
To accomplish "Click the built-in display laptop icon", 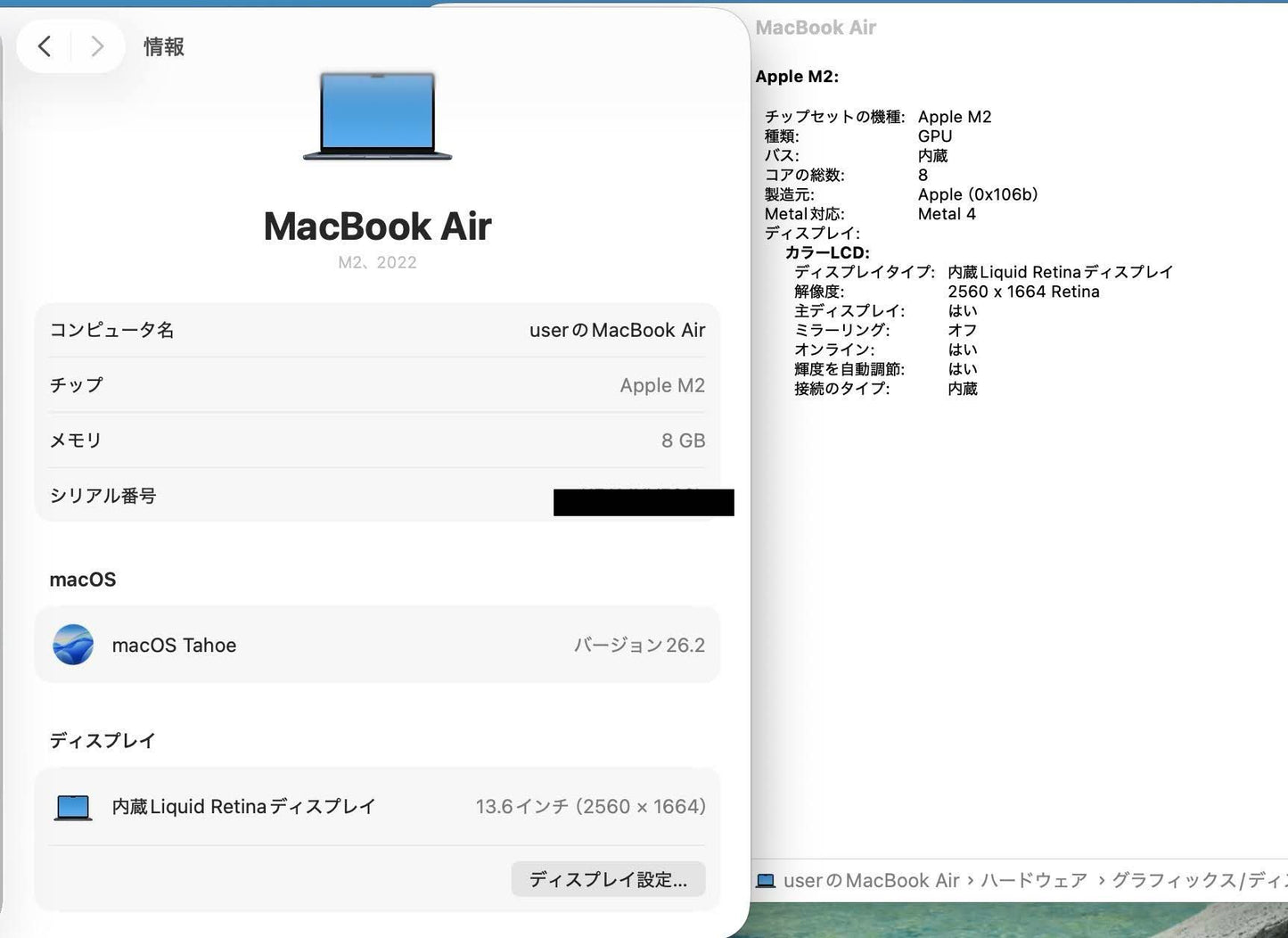I will [x=73, y=808].
